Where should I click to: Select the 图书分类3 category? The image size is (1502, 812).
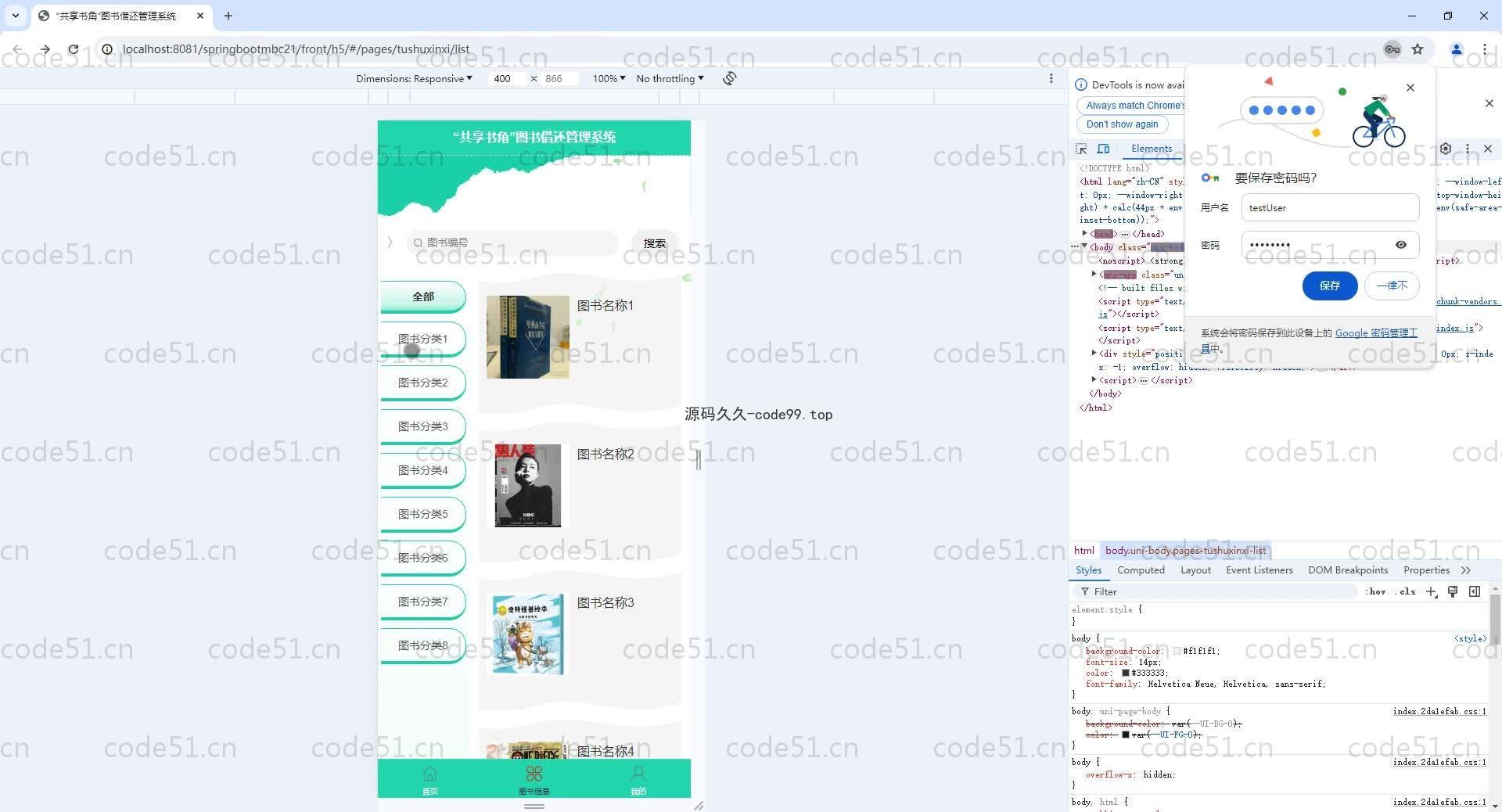(x=423, y=426)
